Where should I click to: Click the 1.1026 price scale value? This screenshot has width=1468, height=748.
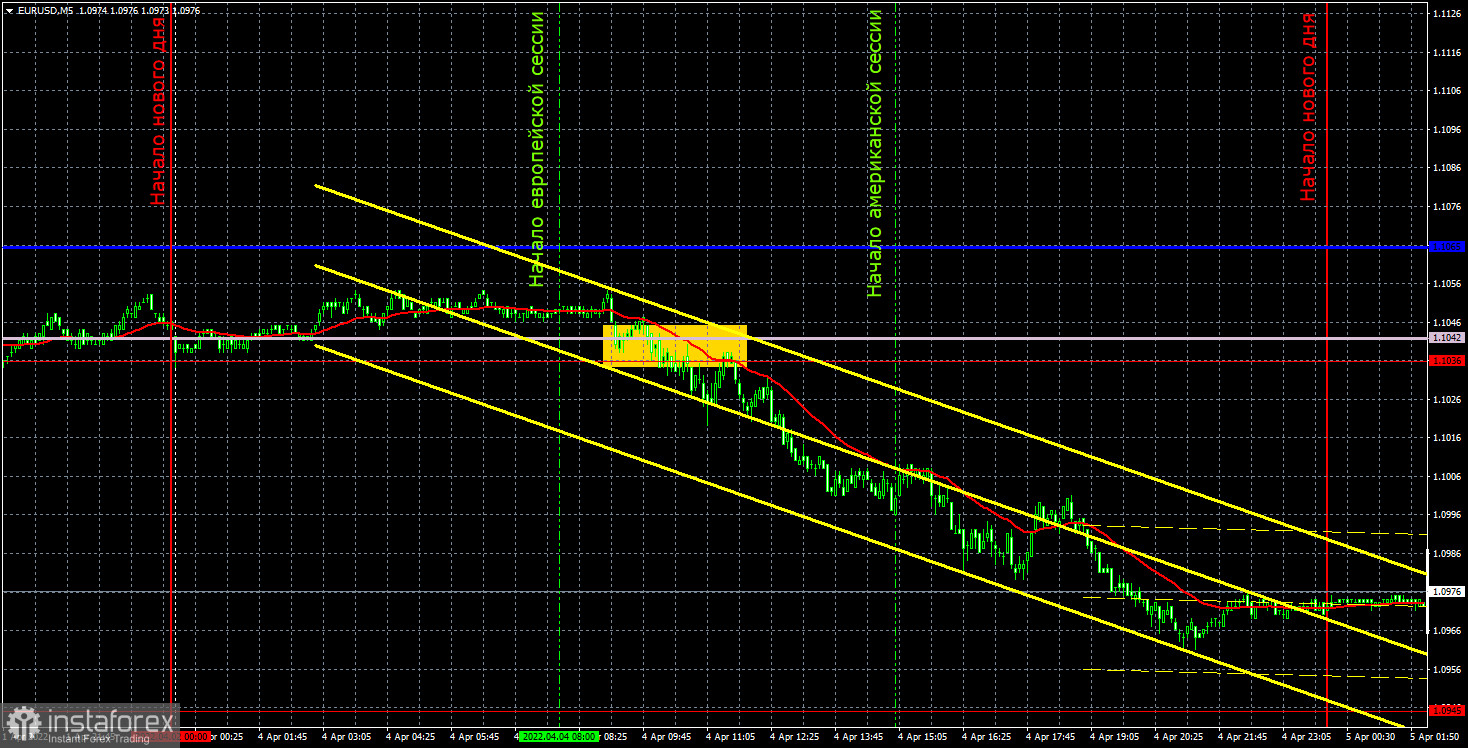1447,400
